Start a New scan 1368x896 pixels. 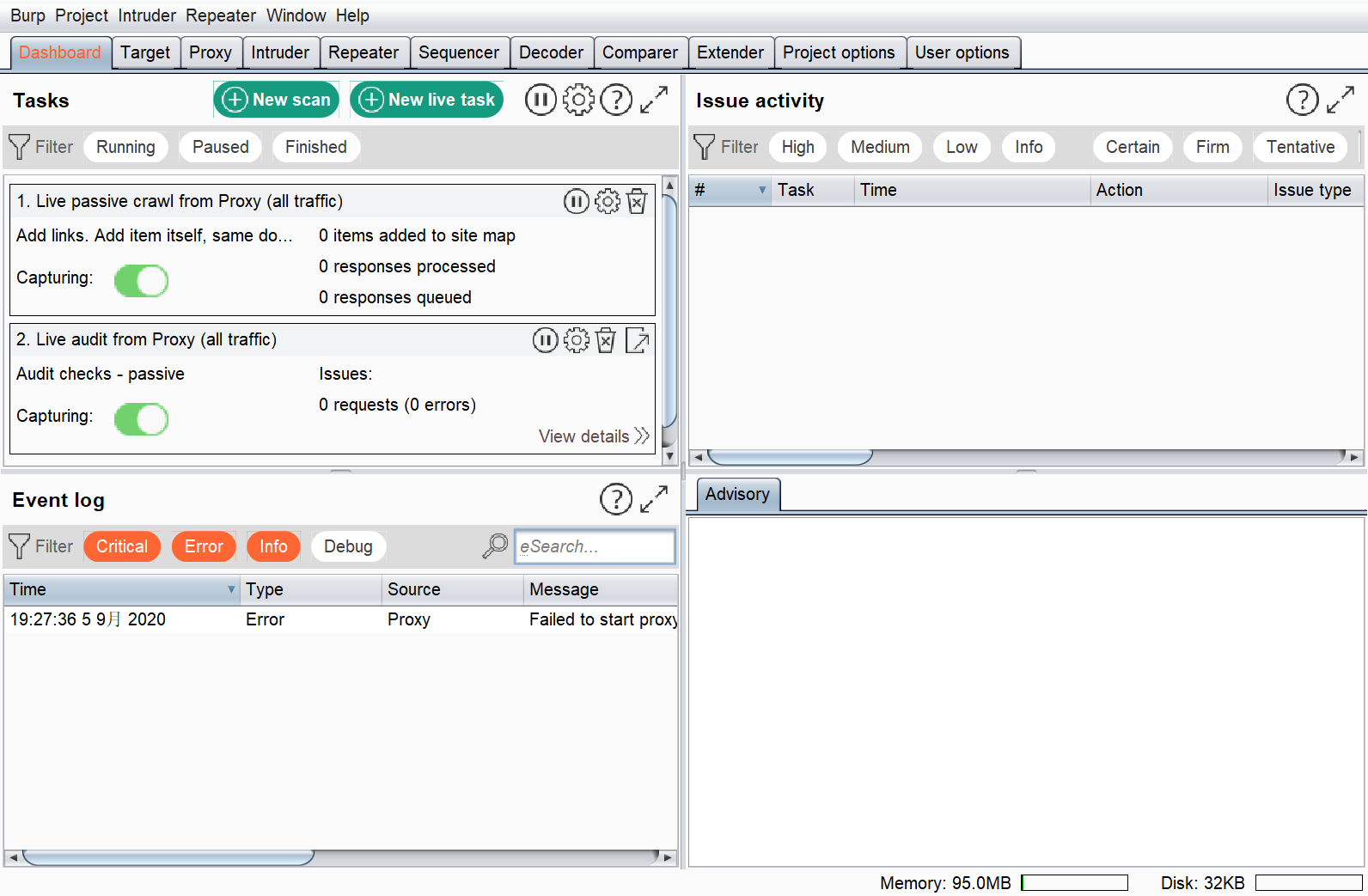pyautogui.click(x=276, y=100)
